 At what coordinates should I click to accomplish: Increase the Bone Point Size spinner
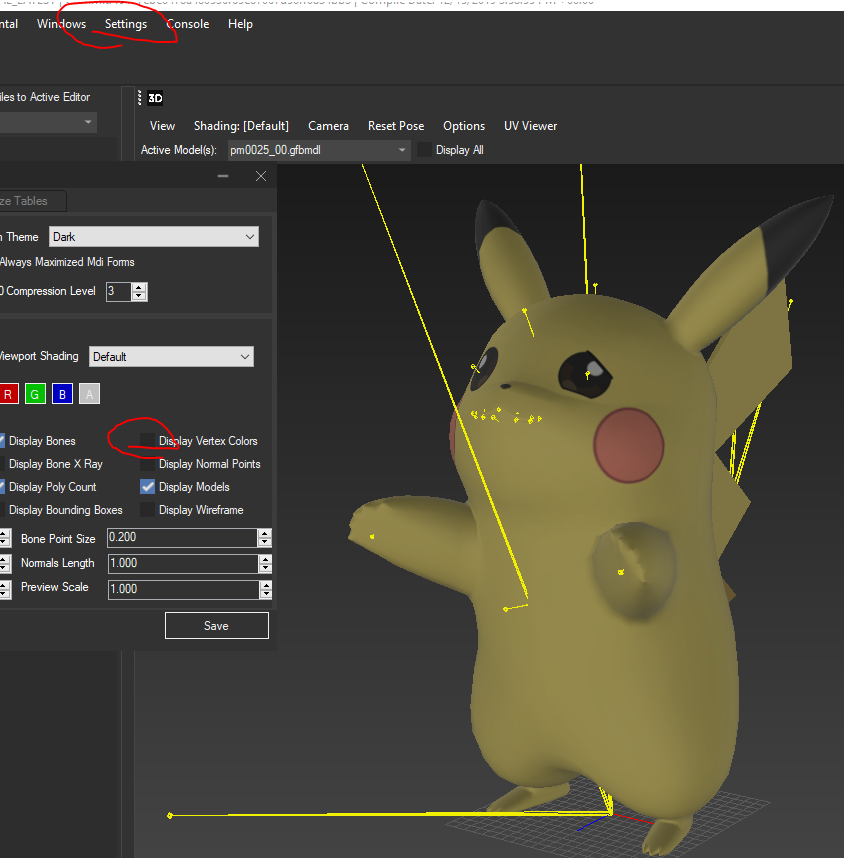point(265,533)
